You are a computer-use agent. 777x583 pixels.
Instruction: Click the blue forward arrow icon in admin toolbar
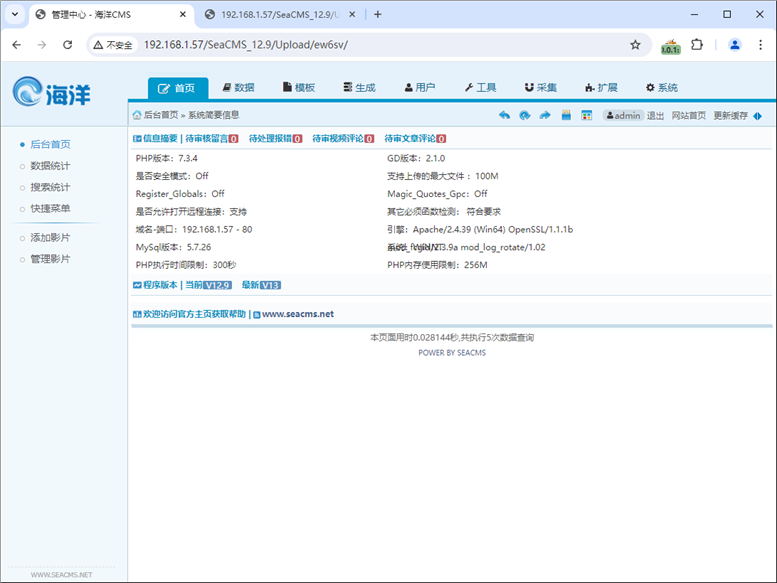[545, 116]
